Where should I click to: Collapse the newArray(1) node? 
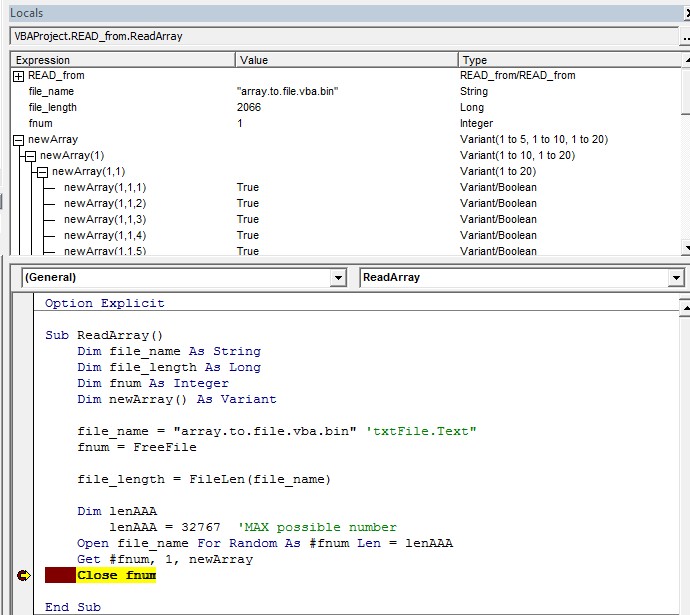click(x=30, y=156)
